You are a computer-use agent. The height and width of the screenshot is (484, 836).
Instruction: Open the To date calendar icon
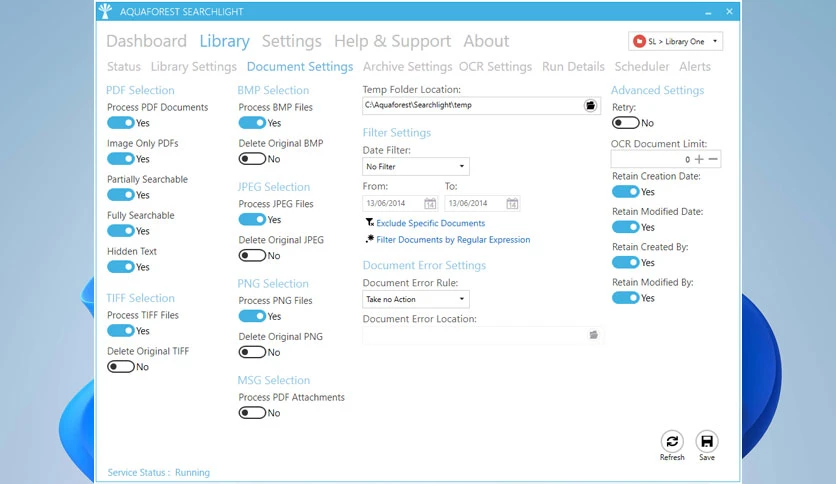point(512,204)
